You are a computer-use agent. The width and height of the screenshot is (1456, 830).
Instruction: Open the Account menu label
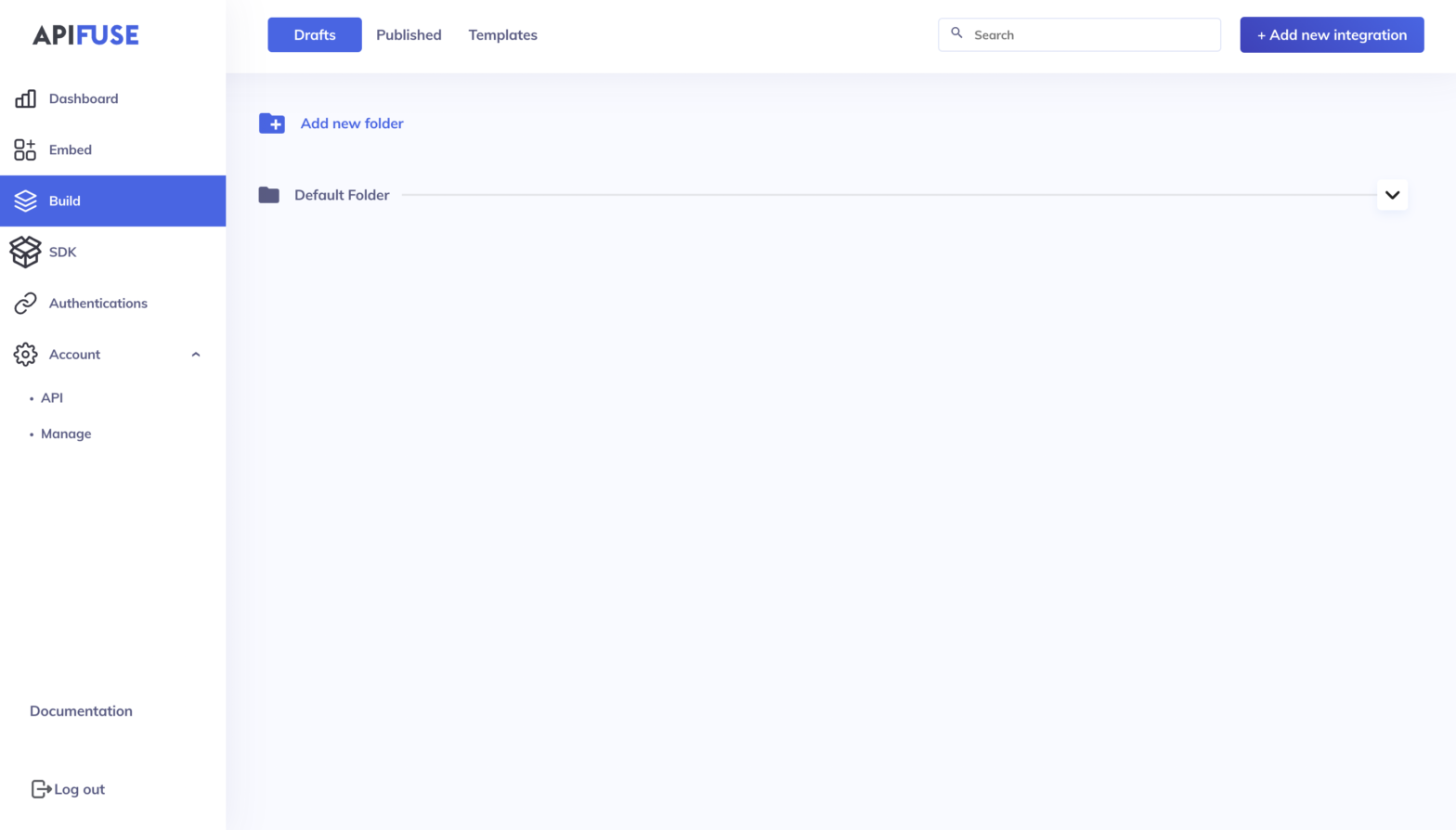point(74,354)
